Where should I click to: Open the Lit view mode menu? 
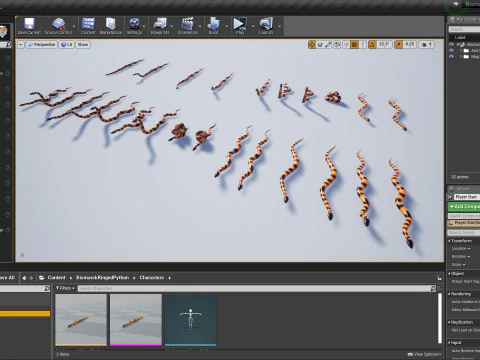(x=66, y=44)
